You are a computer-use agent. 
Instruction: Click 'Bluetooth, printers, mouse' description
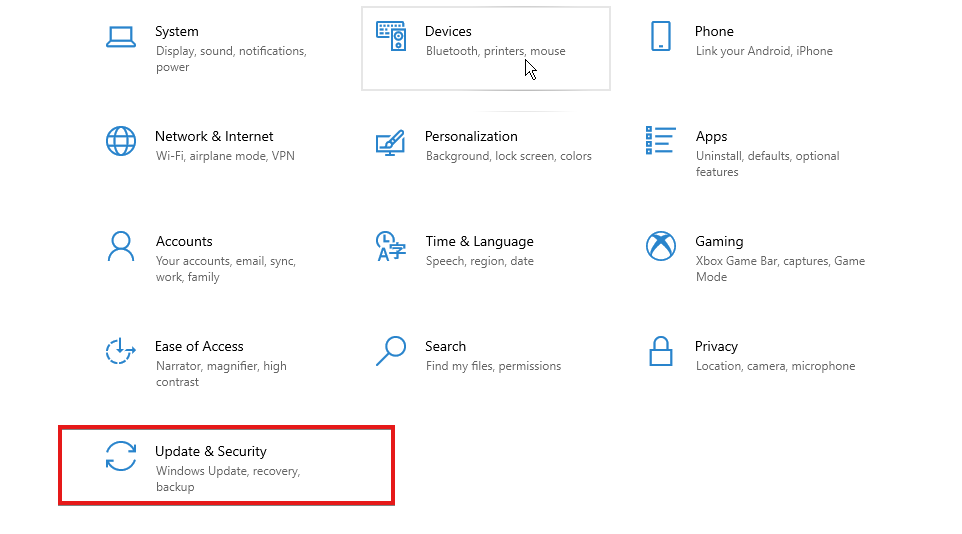pyautogui.click(x=496, y=51)
